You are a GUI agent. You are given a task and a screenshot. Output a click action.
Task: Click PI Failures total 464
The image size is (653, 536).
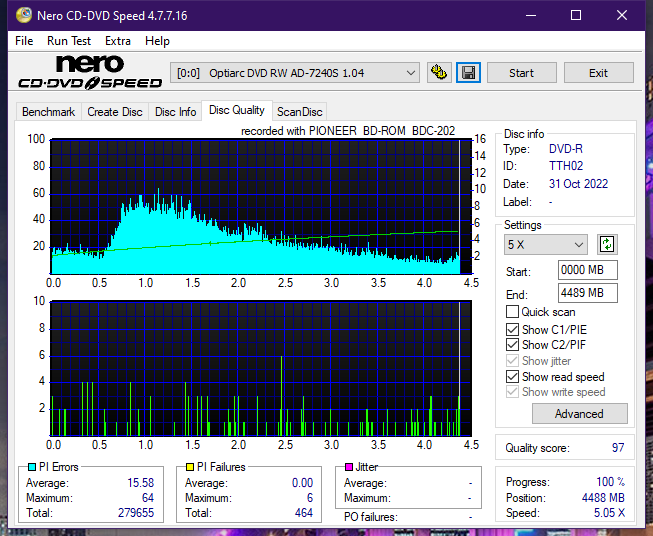click(x=304, y=512)
